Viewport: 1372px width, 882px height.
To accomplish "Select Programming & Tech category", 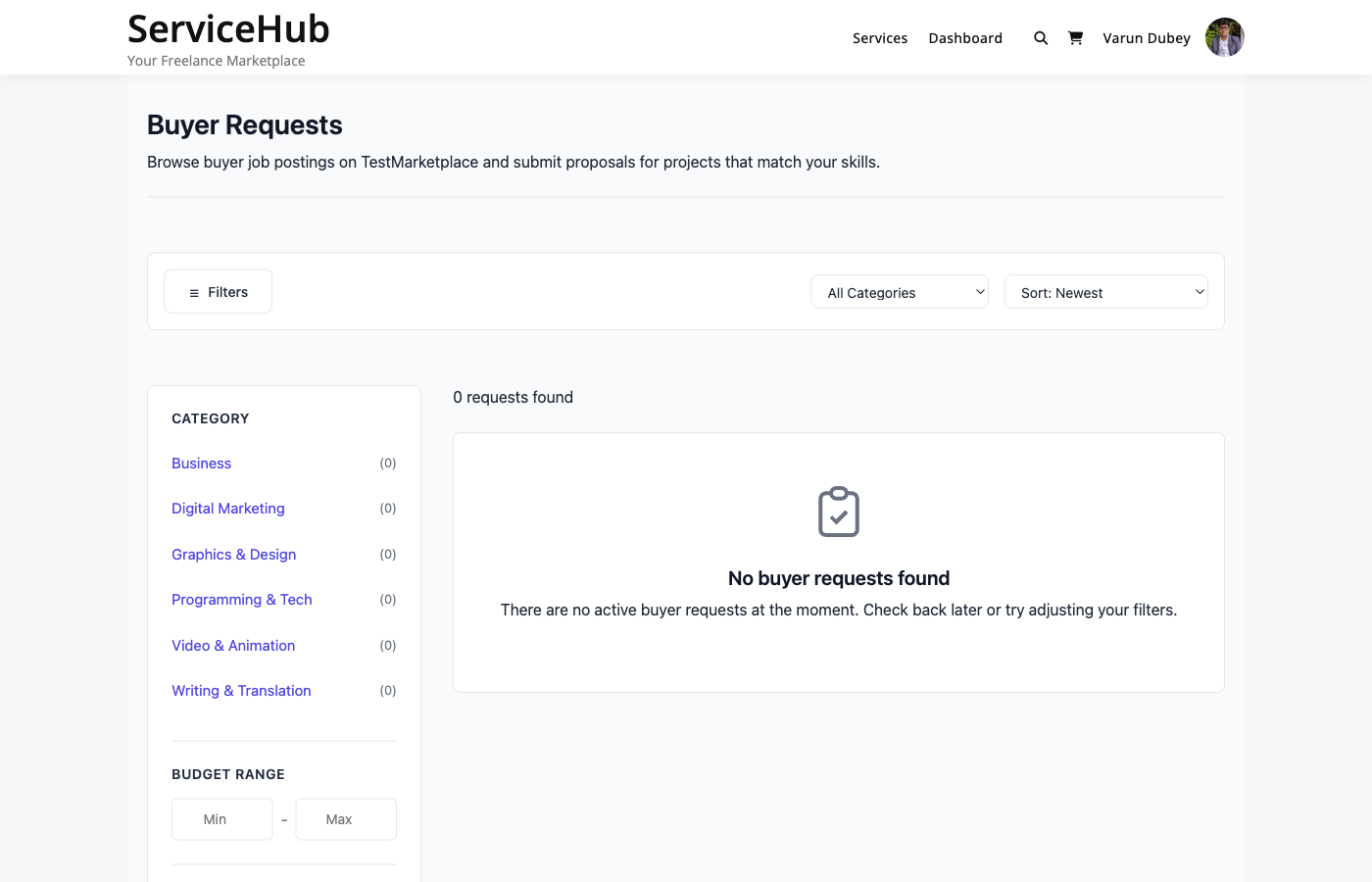I will [241, 600].
